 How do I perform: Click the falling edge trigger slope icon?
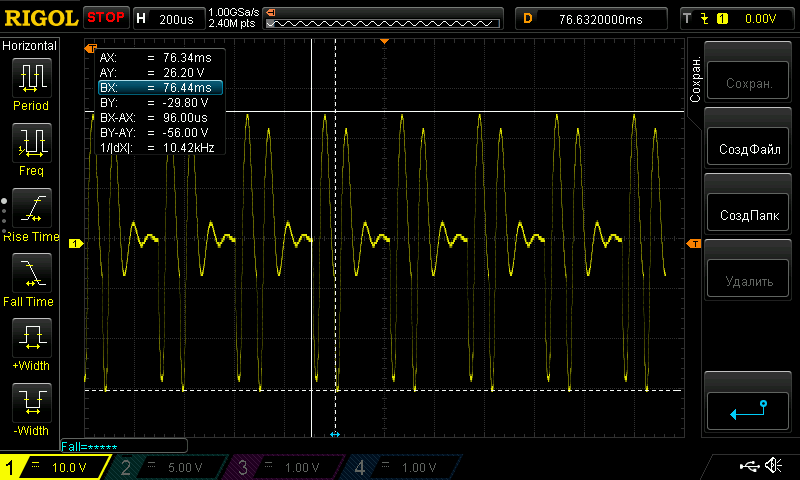[x=705, y=19]
